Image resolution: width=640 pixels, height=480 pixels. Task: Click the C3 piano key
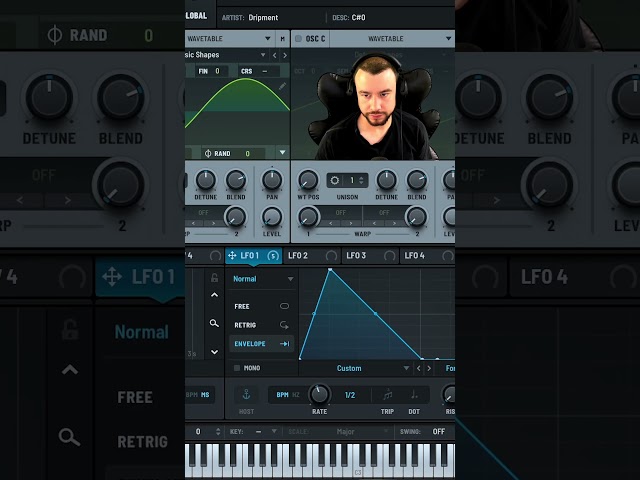[358, 460]
